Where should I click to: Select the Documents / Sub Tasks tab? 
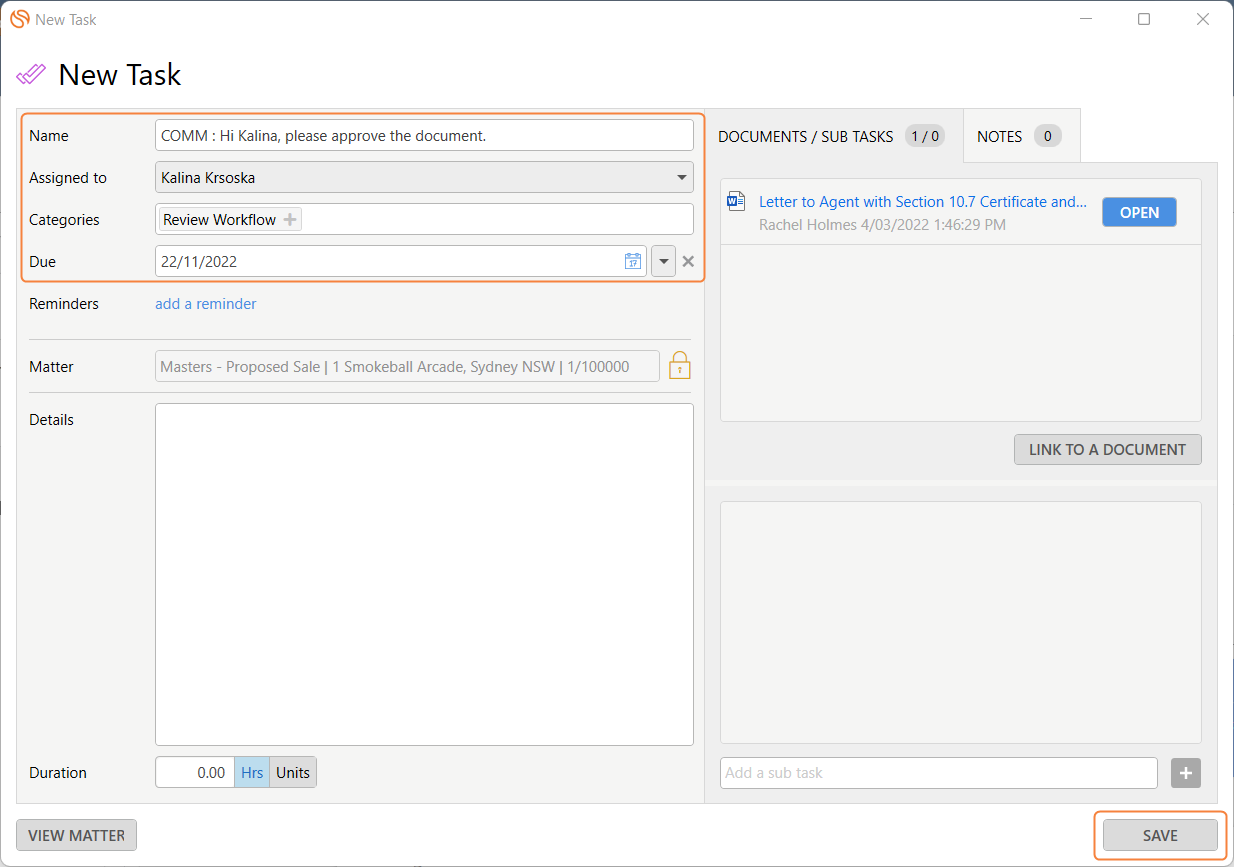[831, 136]
